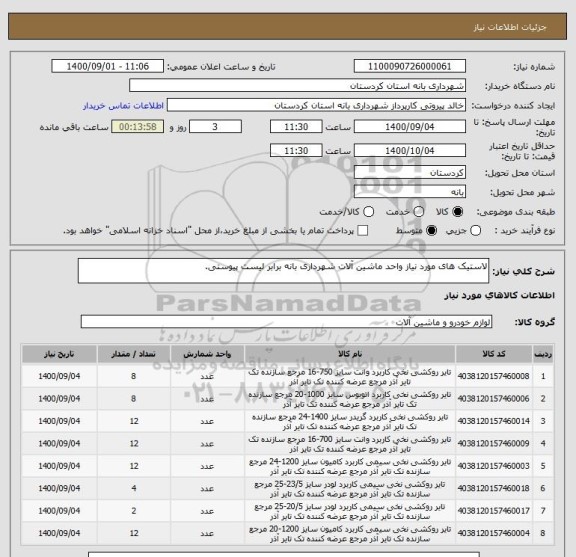Select the متوسط purchase type radio
Image resolution: width=576 pixels, height=557 pixels.
click(x=431, y=231)
